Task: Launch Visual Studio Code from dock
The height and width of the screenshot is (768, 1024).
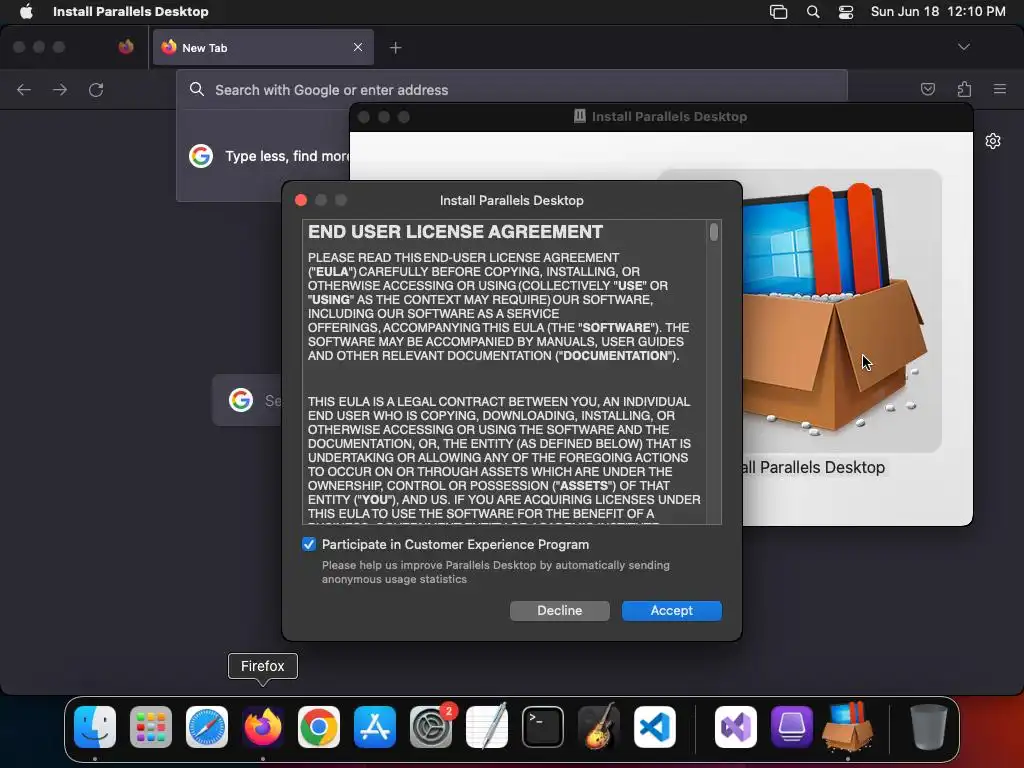Action: [x=654, y=727]
